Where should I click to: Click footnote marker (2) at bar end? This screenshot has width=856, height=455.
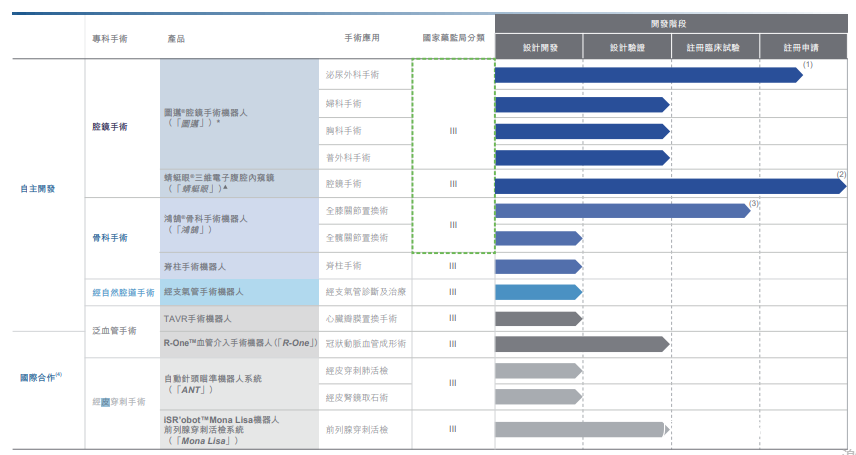[x=841, y=173]
